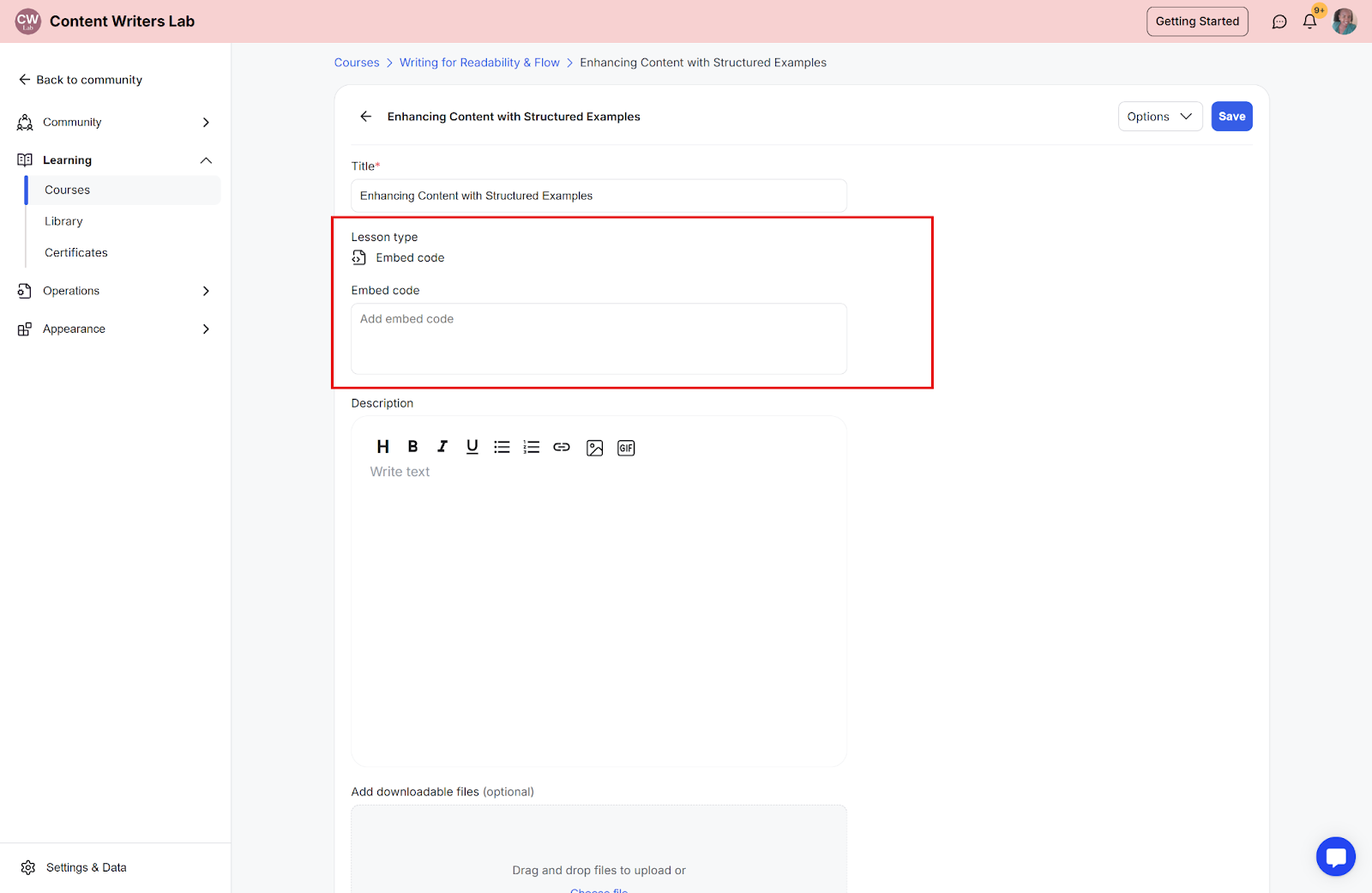Click the back arrow icon for community
The image size is (1372, 893).
click(24, 80)
